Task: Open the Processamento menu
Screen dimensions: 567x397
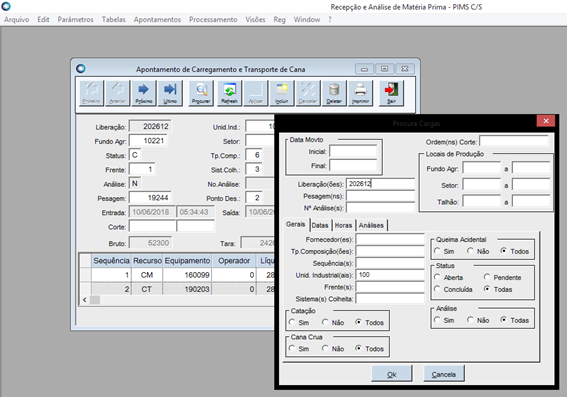Action: coord(213,20)
